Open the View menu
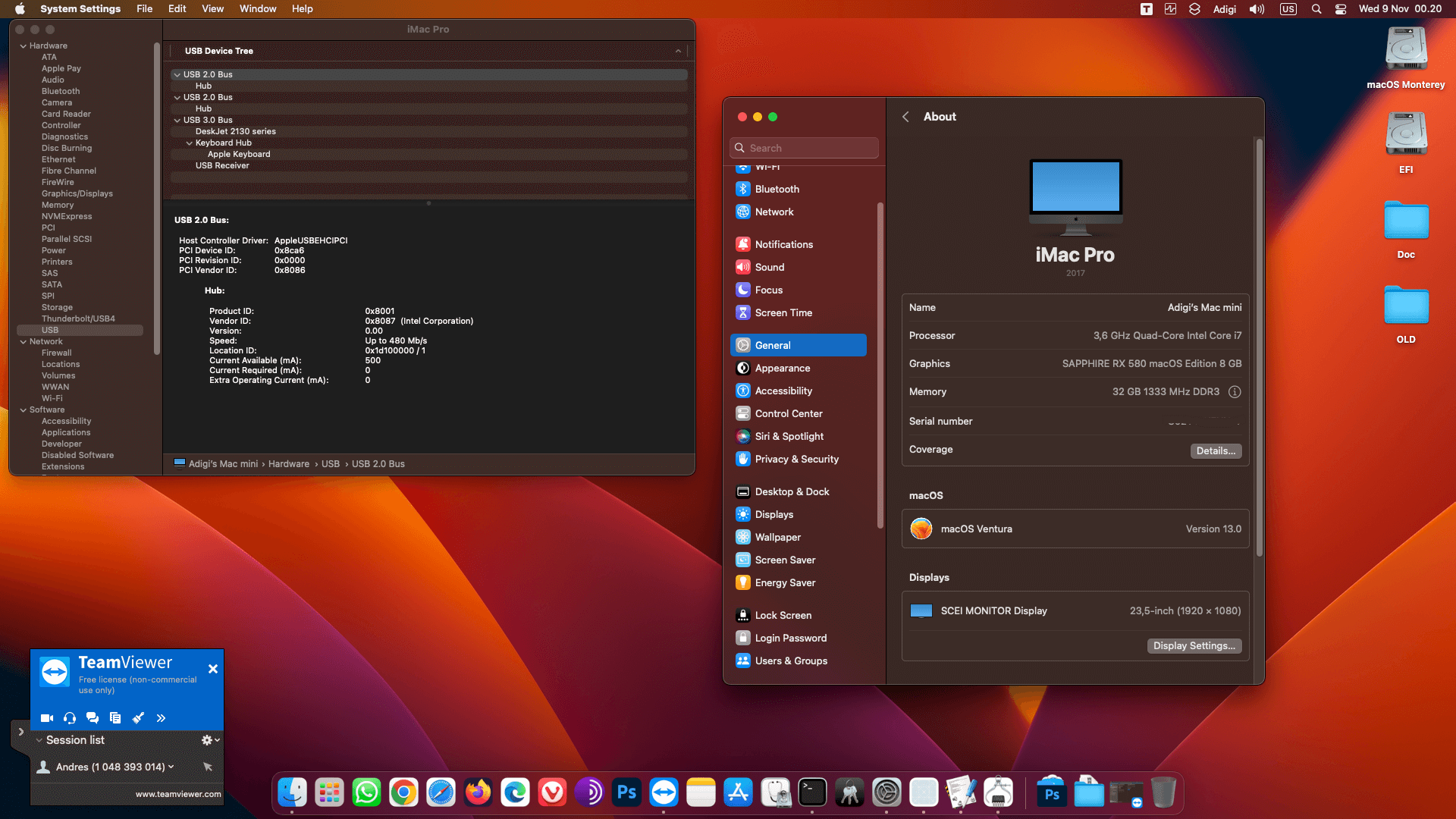 point(212,9)
